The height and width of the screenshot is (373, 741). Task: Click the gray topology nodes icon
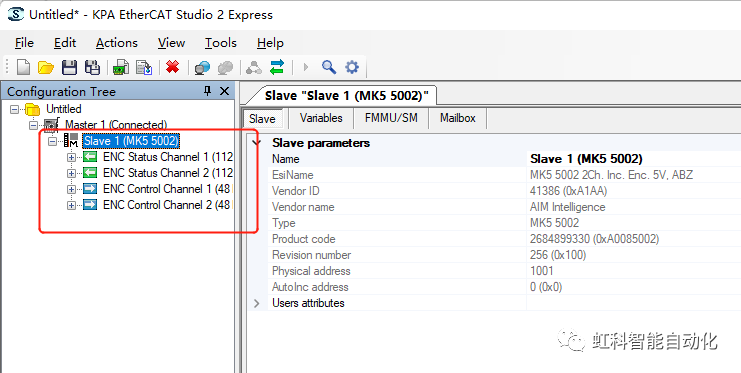254,68
